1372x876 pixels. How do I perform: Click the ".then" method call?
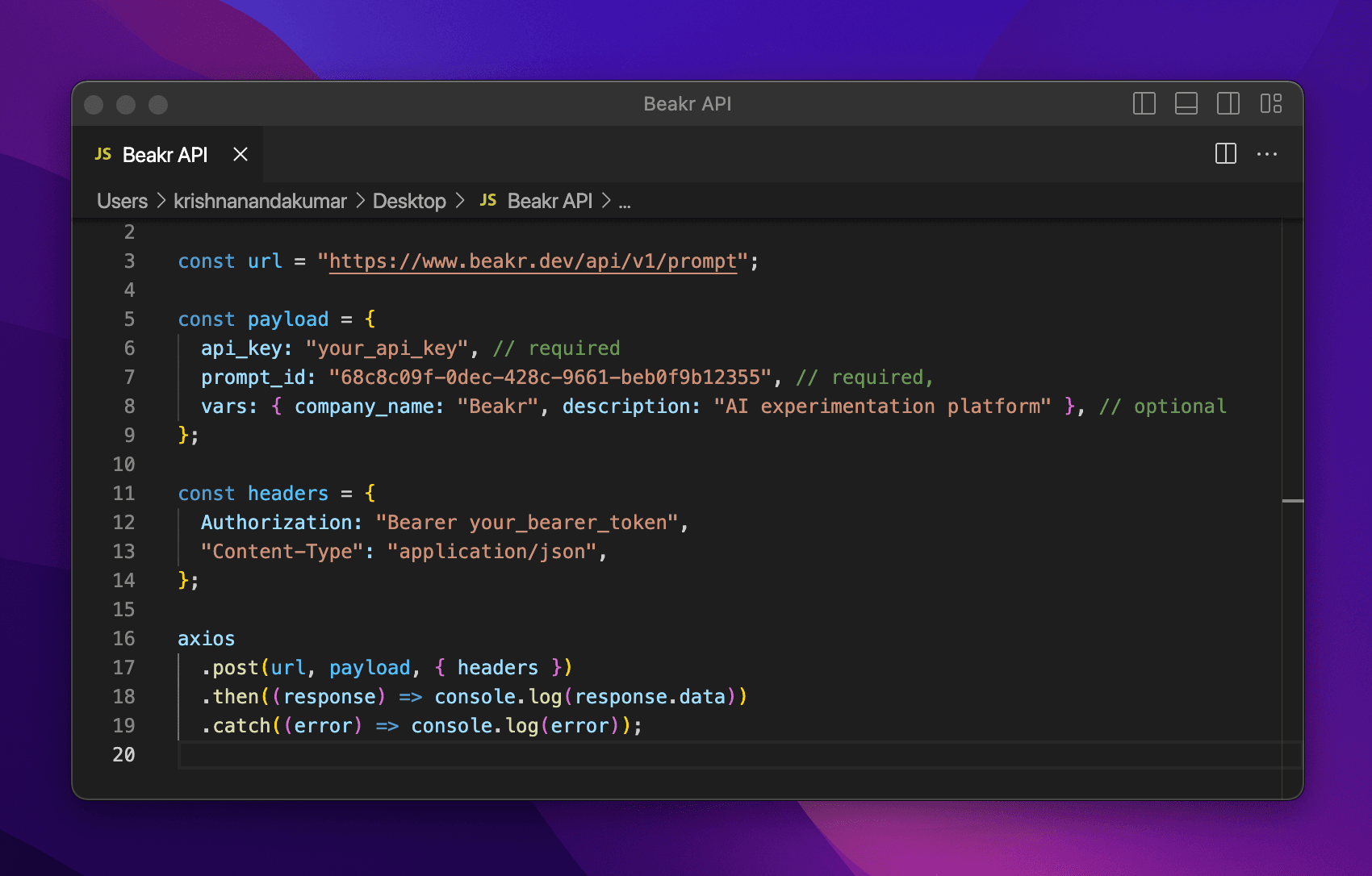[230, 697]
